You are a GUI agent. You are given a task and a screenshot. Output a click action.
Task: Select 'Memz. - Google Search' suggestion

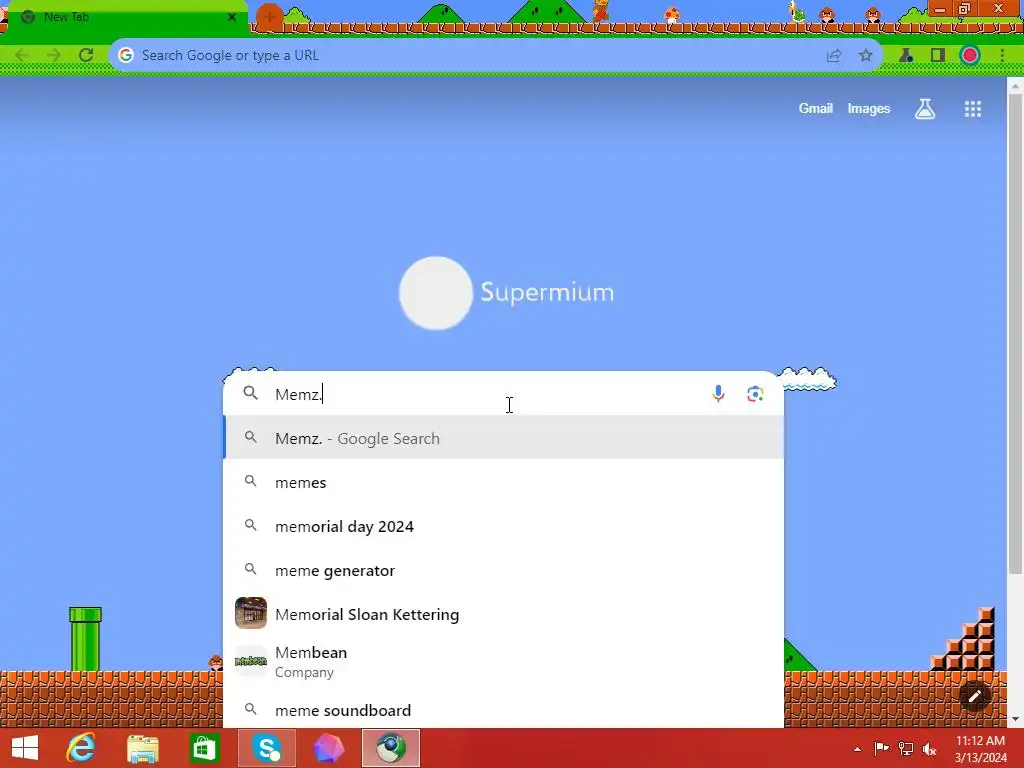504,438
